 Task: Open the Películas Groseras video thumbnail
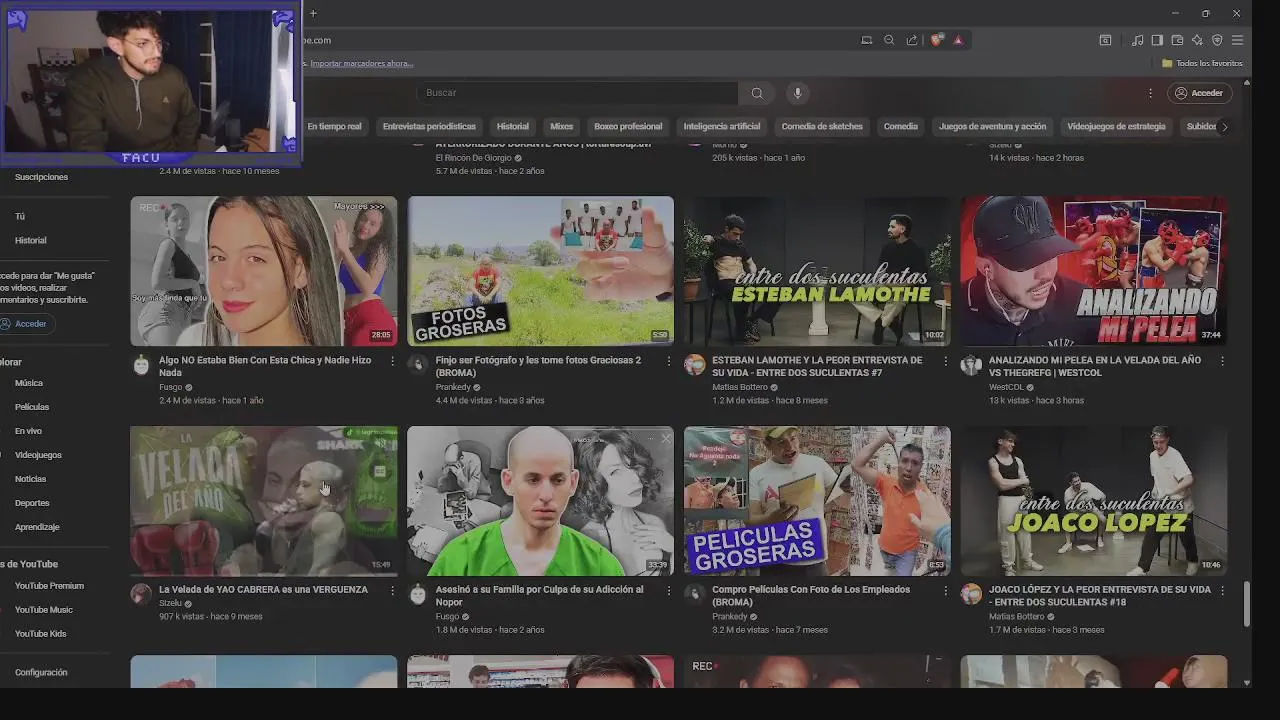point(817,501)
